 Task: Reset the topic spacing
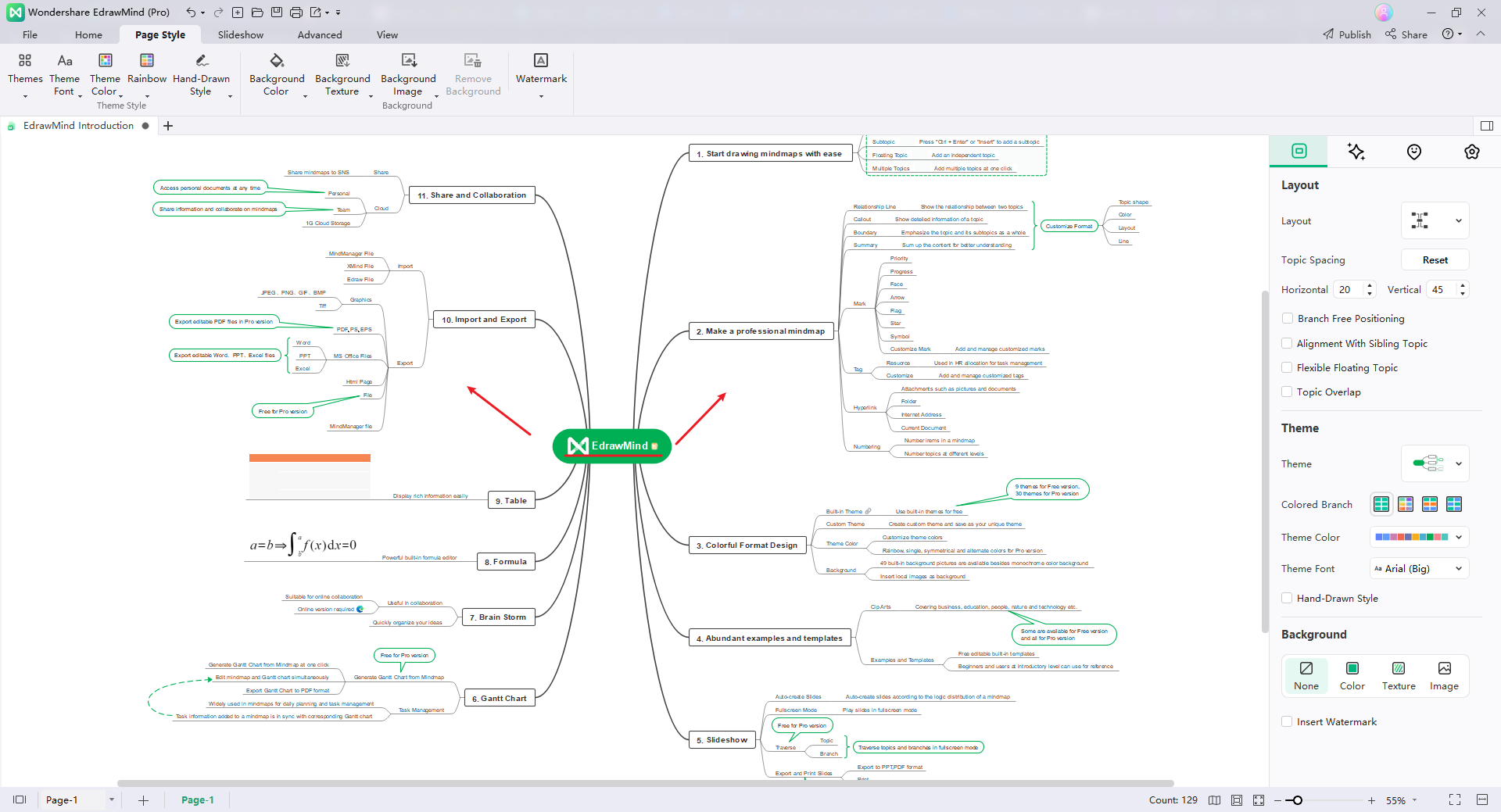1435,259
